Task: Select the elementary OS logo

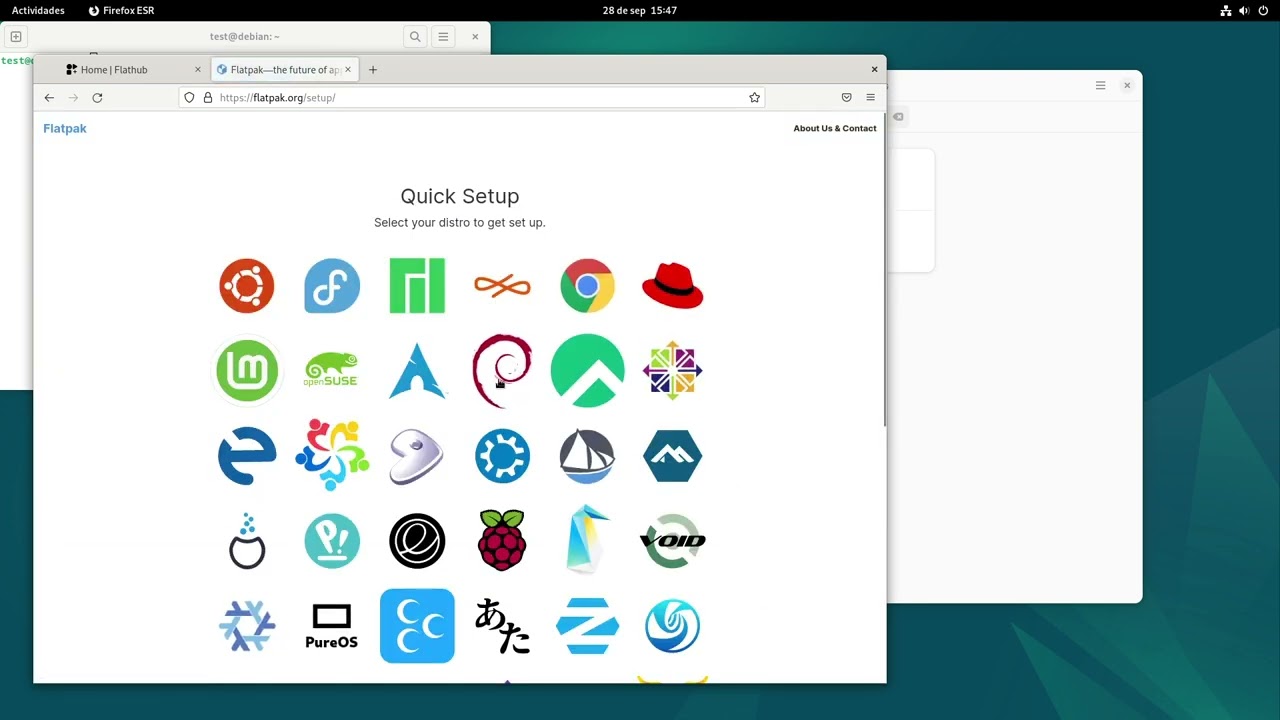Action: point(417,541)
